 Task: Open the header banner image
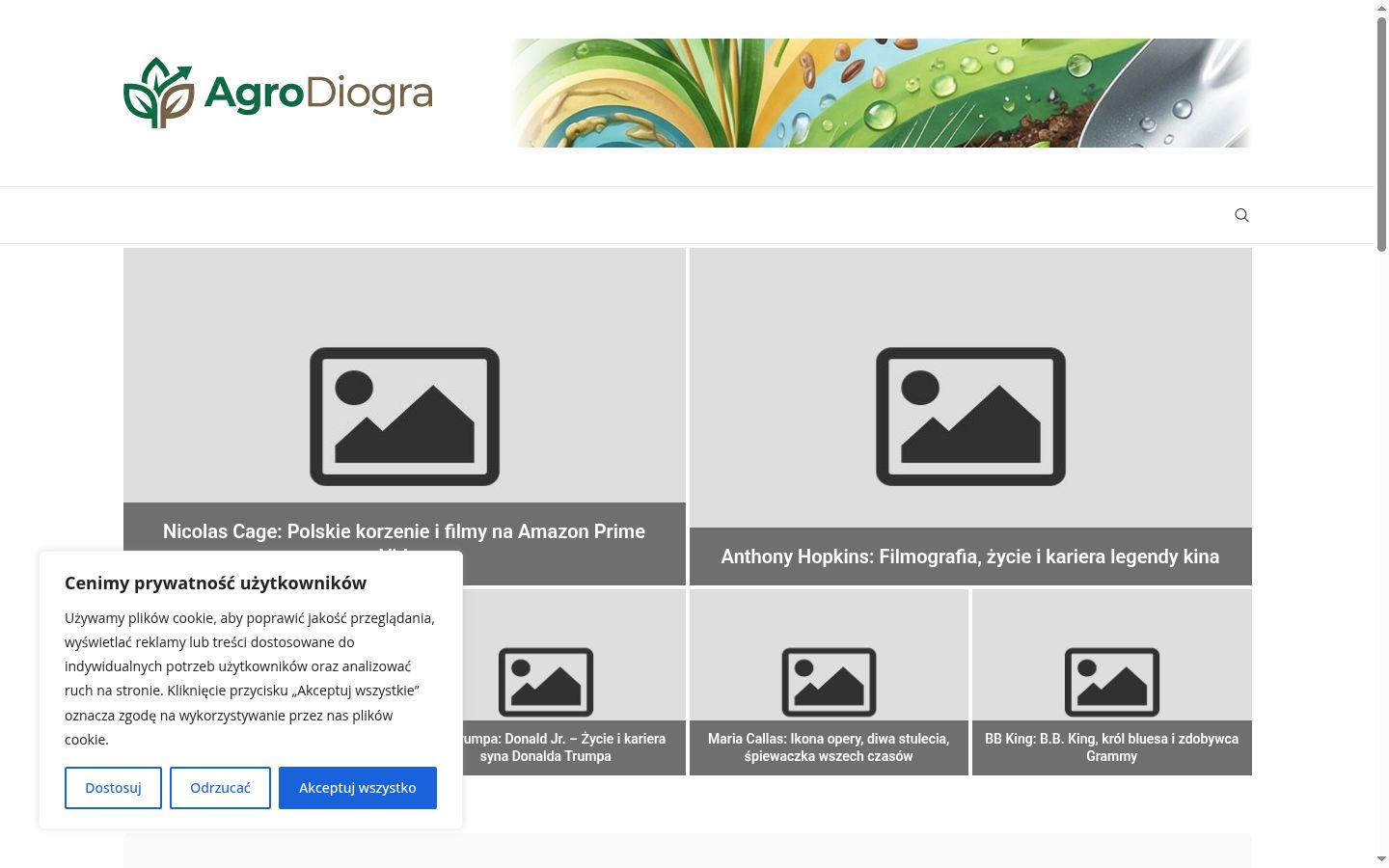pyautogui.click(x=881, y=93)
